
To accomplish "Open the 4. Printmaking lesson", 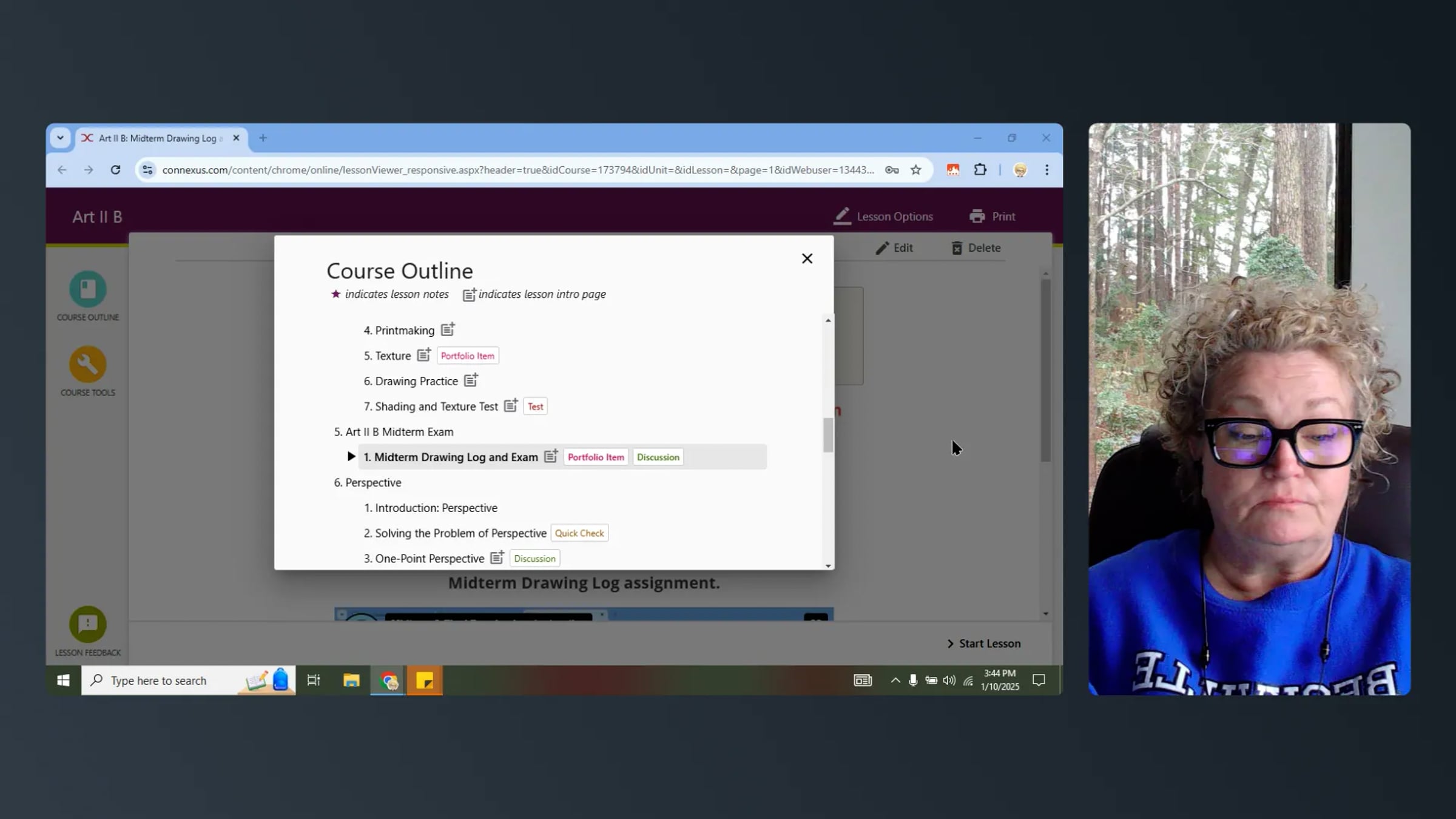I will pos(399,331).
